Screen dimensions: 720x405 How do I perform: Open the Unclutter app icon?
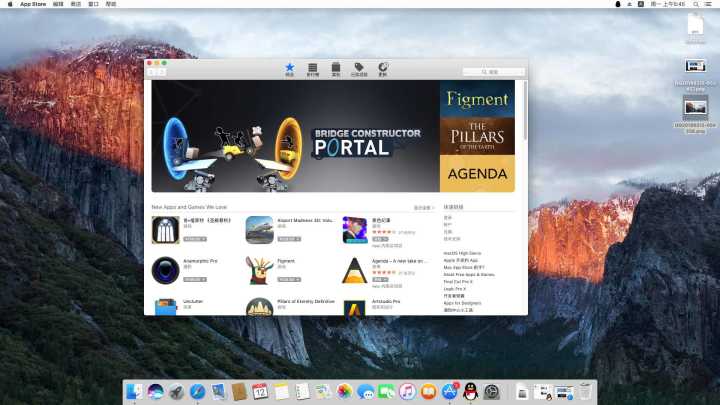tap(165, 306)
